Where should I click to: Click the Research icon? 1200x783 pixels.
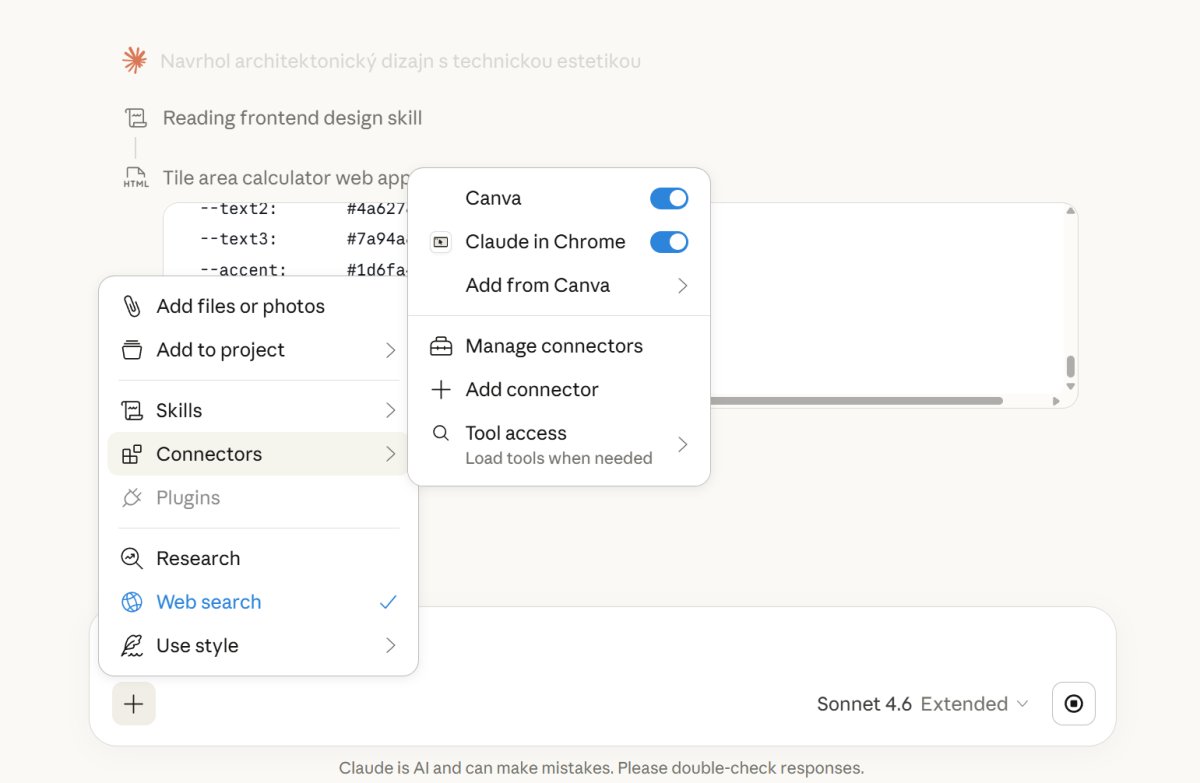click(x=132, y=558)
